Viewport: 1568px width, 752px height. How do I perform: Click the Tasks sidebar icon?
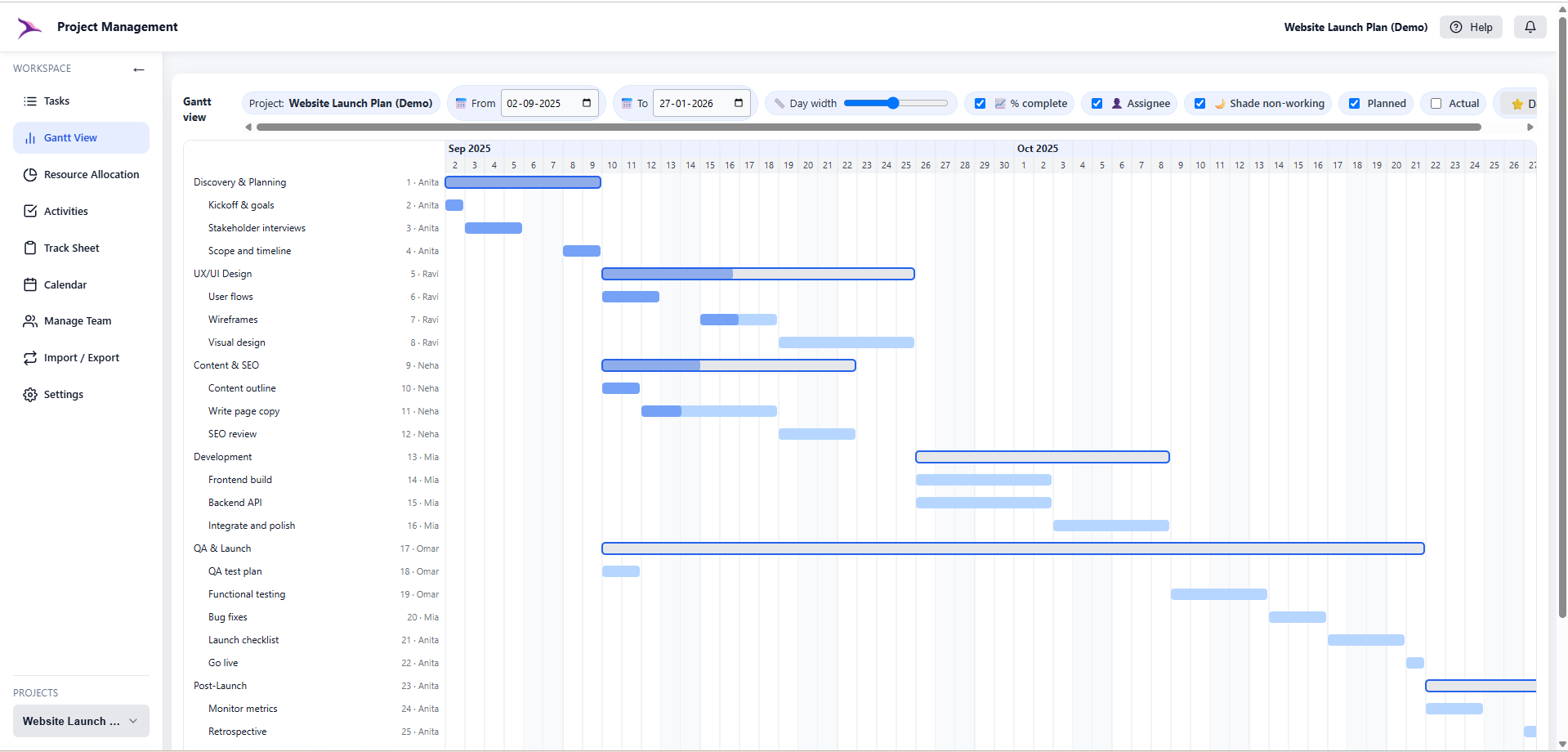tap(30, 101)
